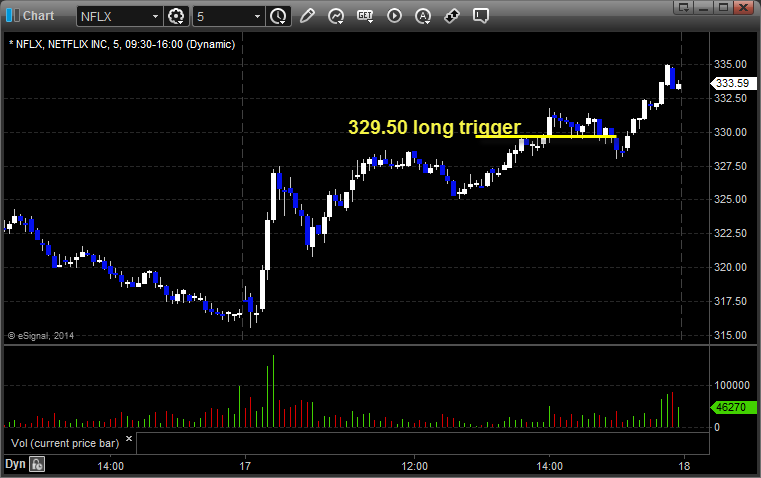Minimize the Chart window
The height and width of the screenshot is (478, 761).
coord(703,7)
